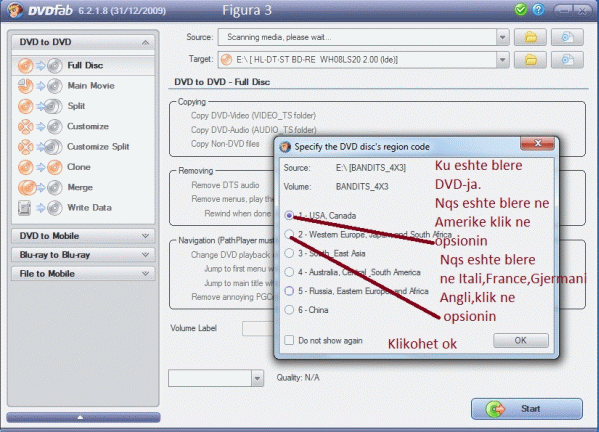Select the Clone disc mode icon
This screenshot has height=432, width=599.
tap(40, 167)
